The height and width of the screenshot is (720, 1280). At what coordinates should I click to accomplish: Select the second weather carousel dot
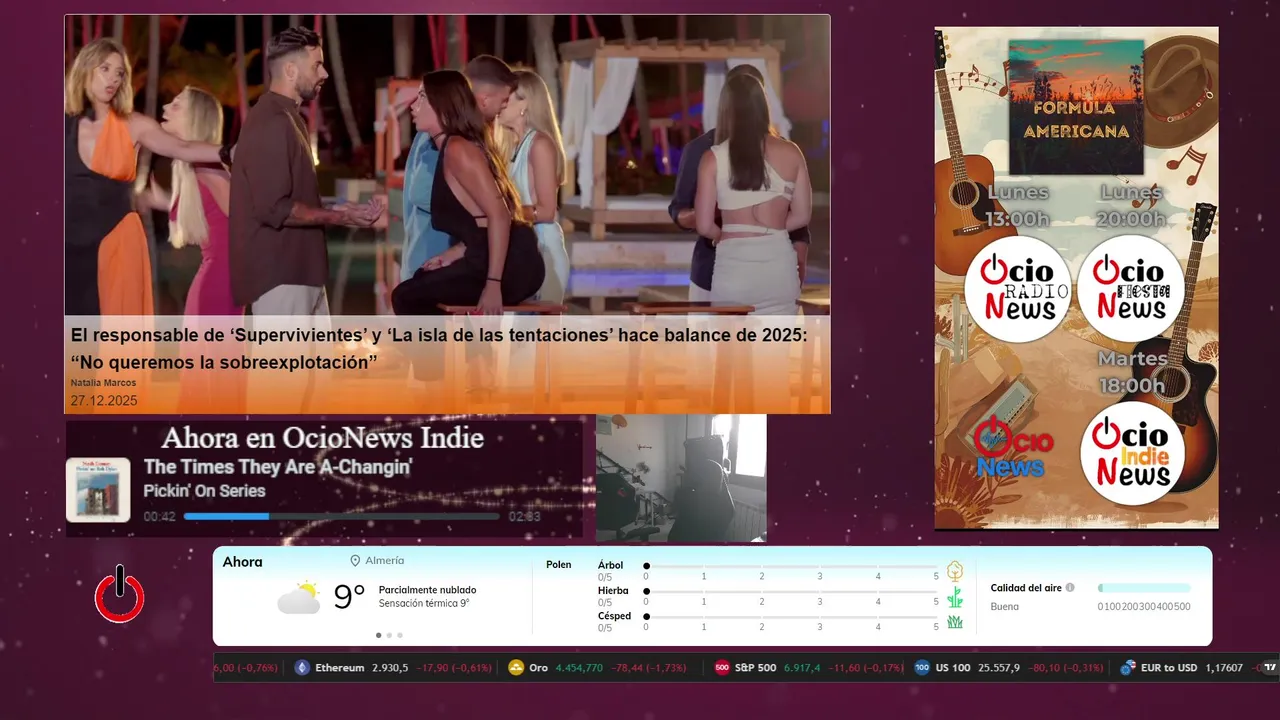point(389,635)
